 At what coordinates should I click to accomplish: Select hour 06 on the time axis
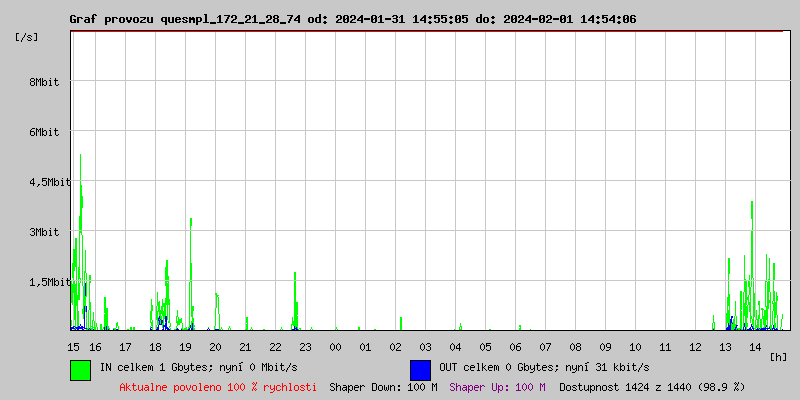[x=515, y=347]
